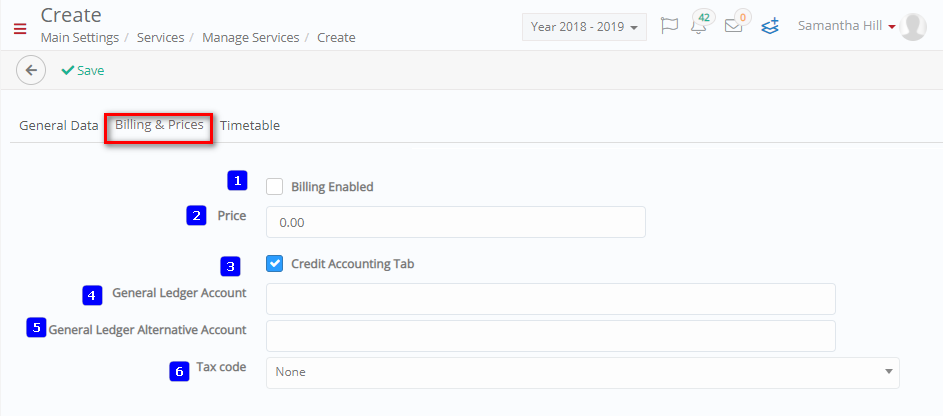
Task: Expand the Tax code dropdown
Action: (582, 373)
